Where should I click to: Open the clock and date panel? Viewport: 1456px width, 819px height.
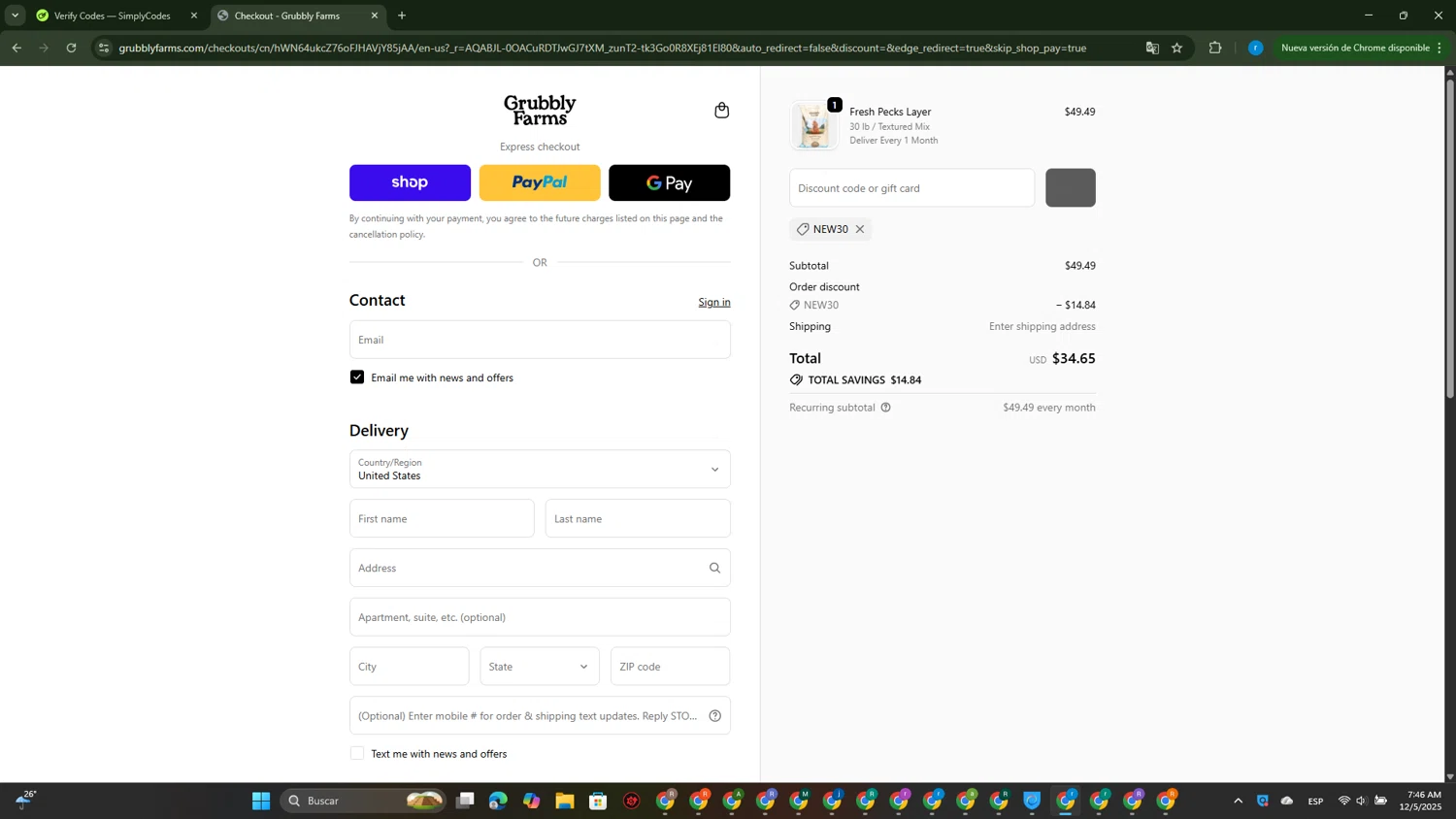tap(1419, 801)
